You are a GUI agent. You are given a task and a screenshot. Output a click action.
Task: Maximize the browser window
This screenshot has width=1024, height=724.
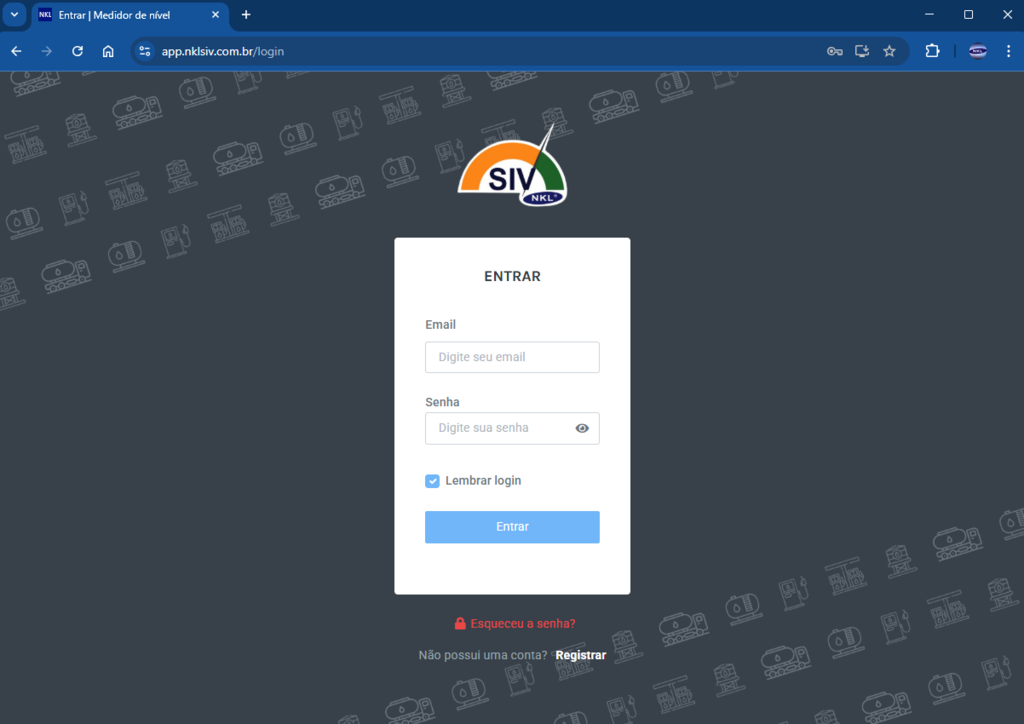(x=968, y=14)
